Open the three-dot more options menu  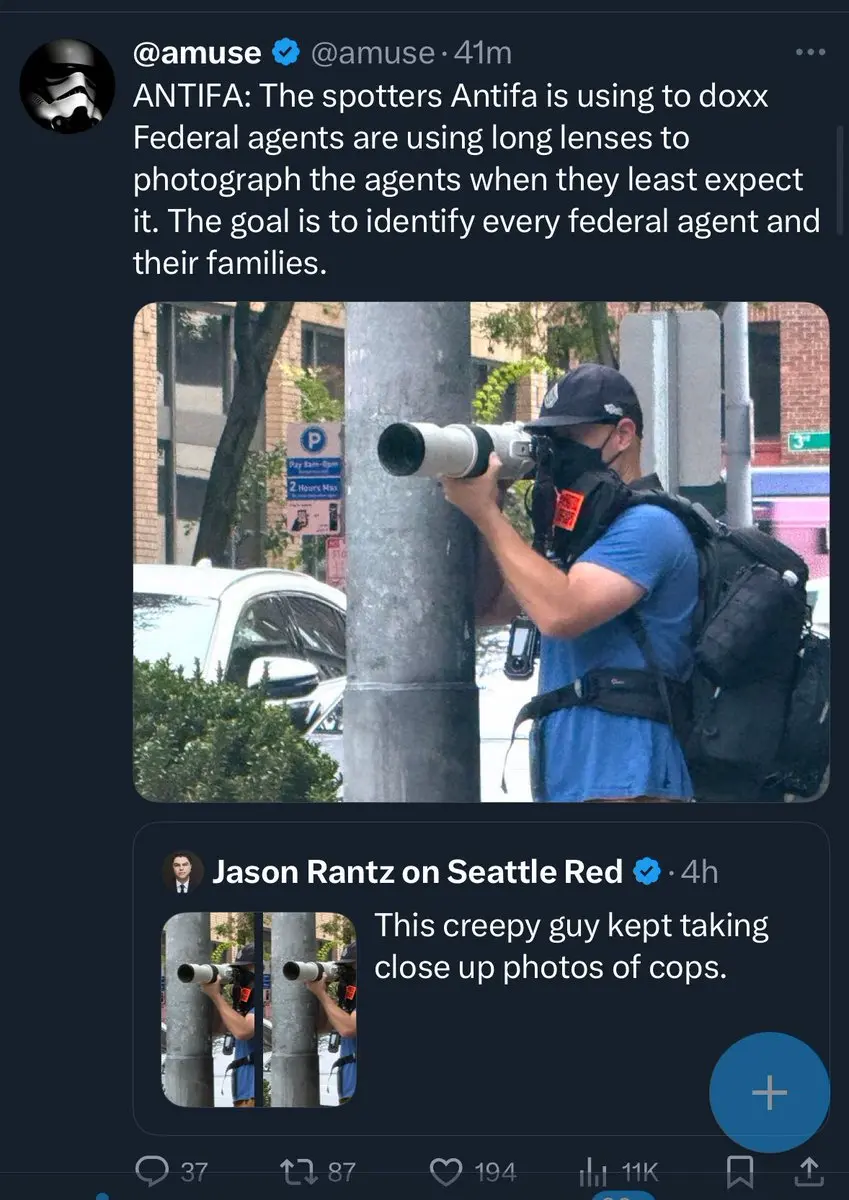(x=811, y=52)
